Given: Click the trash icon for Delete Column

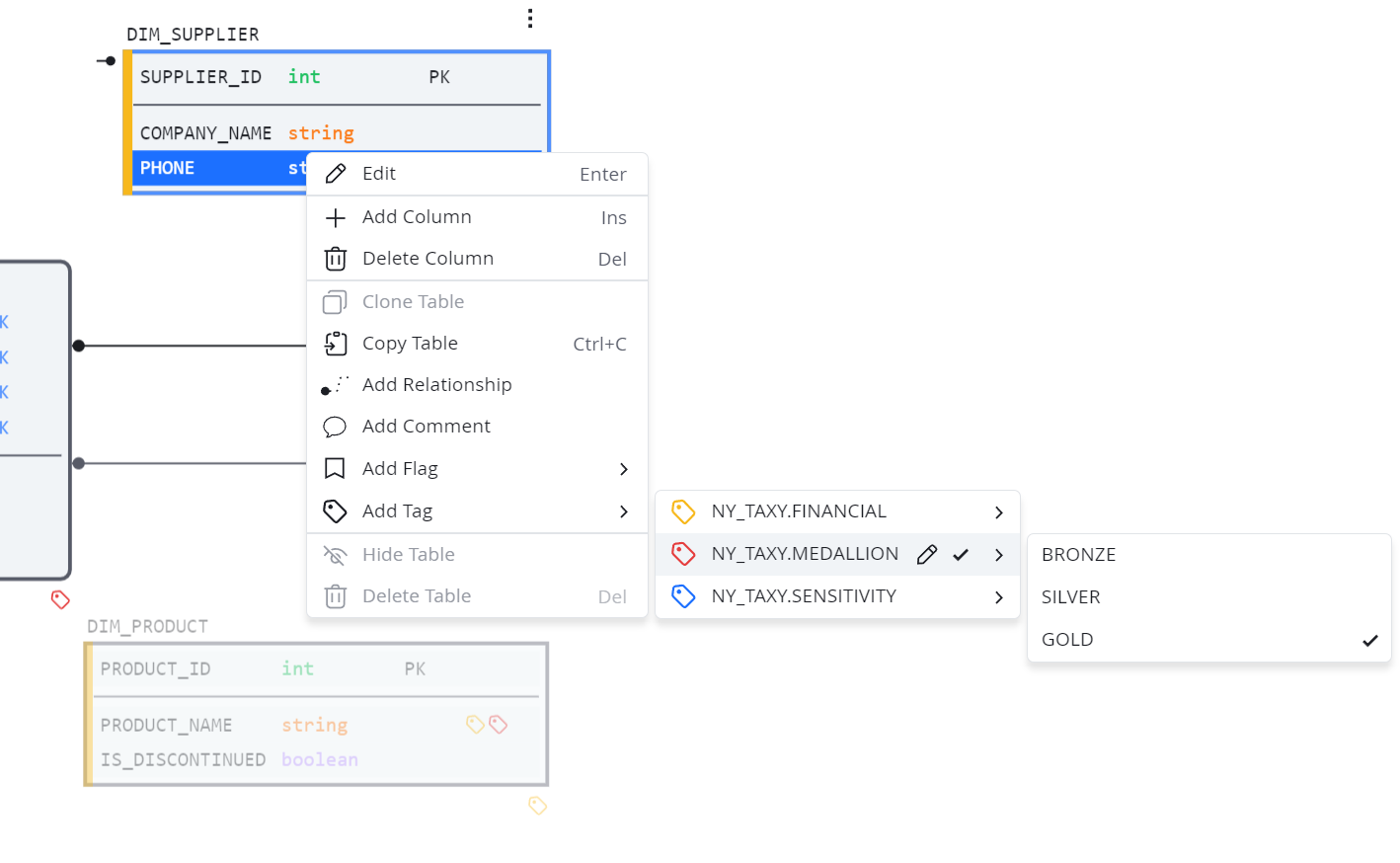Looking at the screenshot, I should click(x=336, y=259).
